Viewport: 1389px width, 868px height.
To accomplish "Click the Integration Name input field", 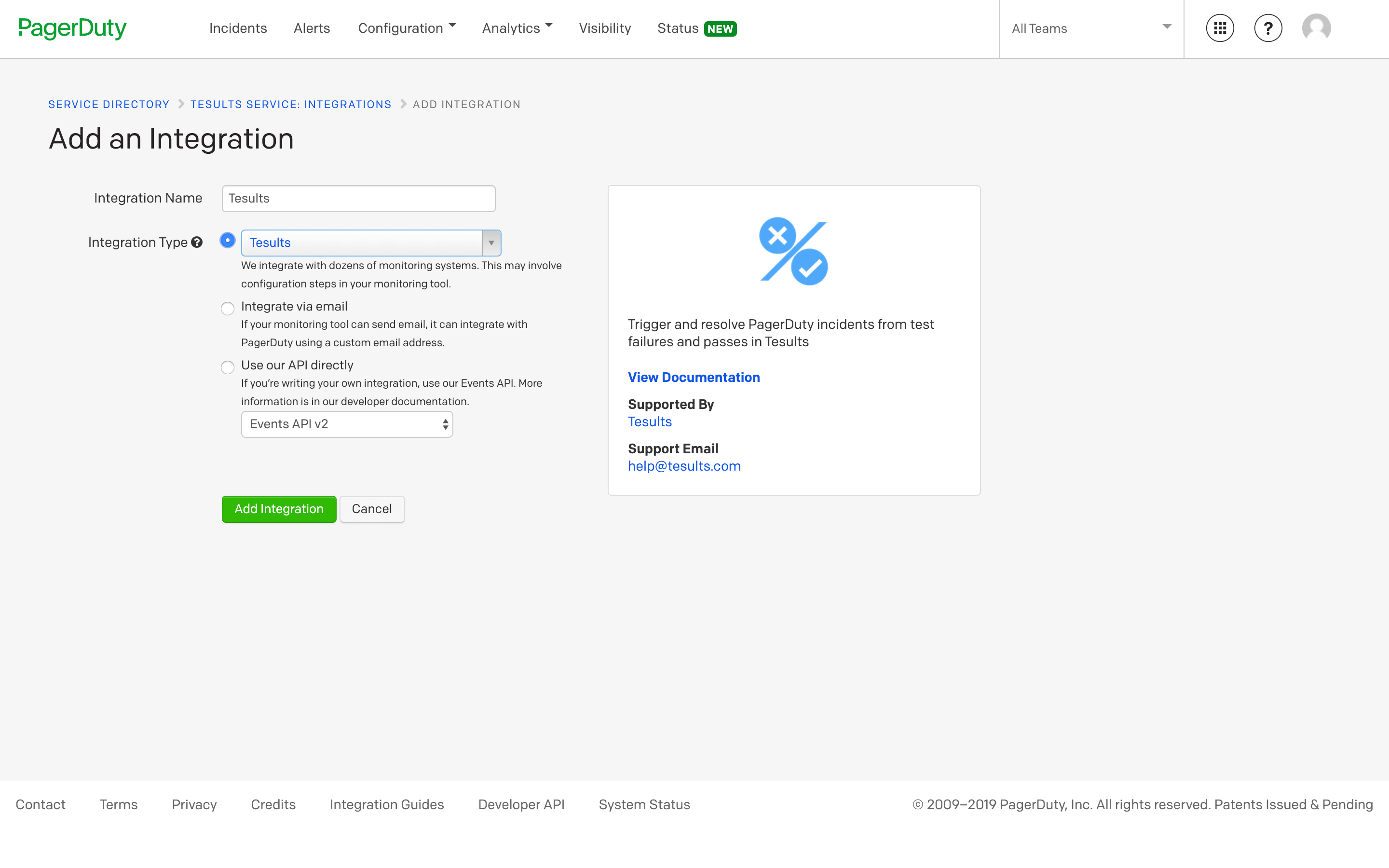I will [x=358, y=198].
